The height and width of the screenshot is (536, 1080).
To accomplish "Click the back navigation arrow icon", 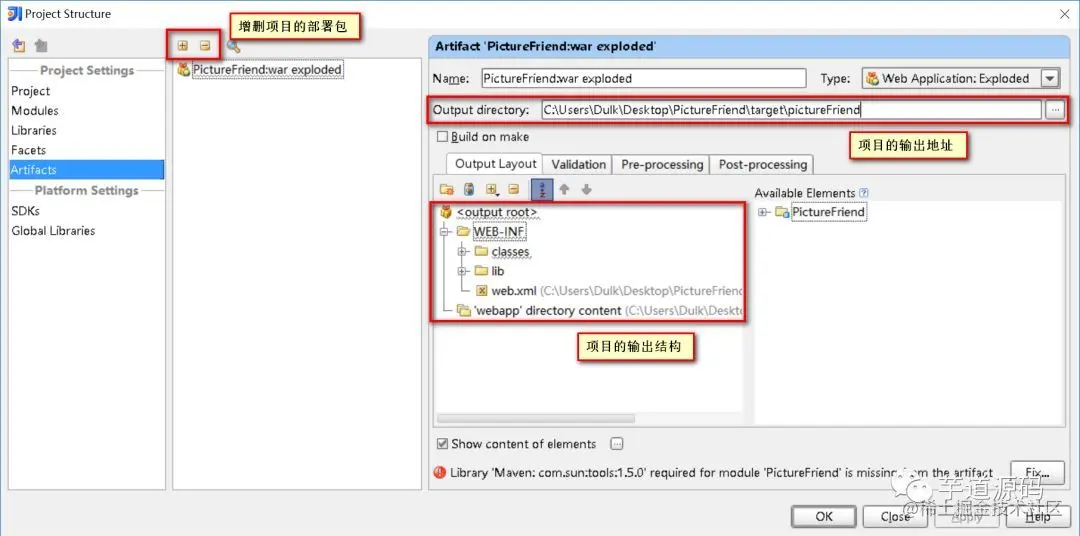I will tap(19, 46).
